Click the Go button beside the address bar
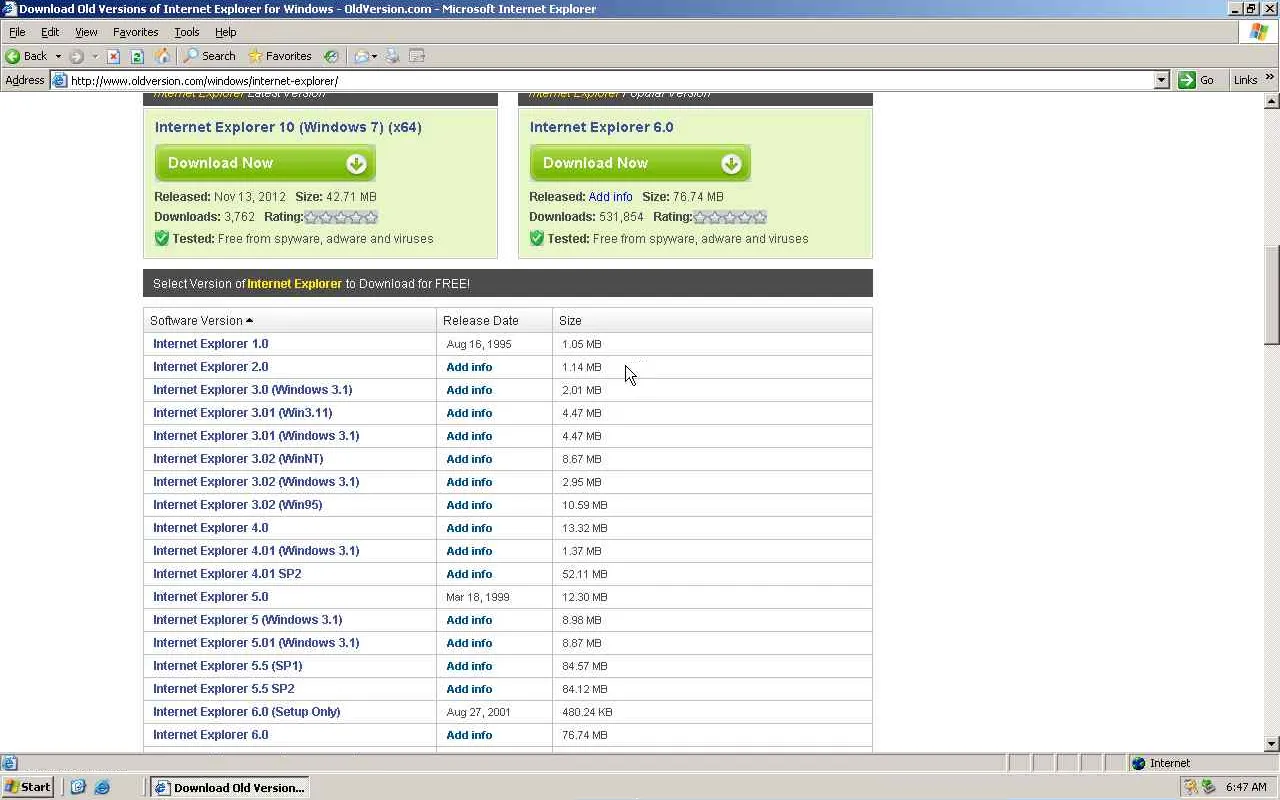The width and height of the screenshot is (1280, 800). (1198, 80)
